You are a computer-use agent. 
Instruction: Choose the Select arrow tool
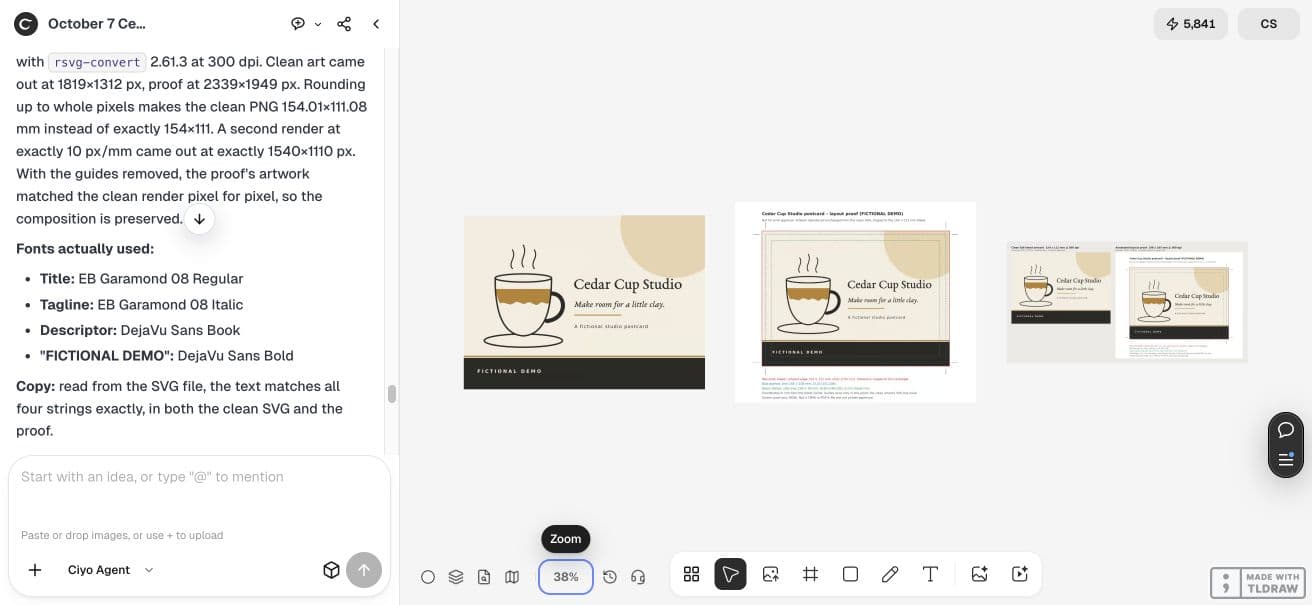coord(731,574)
